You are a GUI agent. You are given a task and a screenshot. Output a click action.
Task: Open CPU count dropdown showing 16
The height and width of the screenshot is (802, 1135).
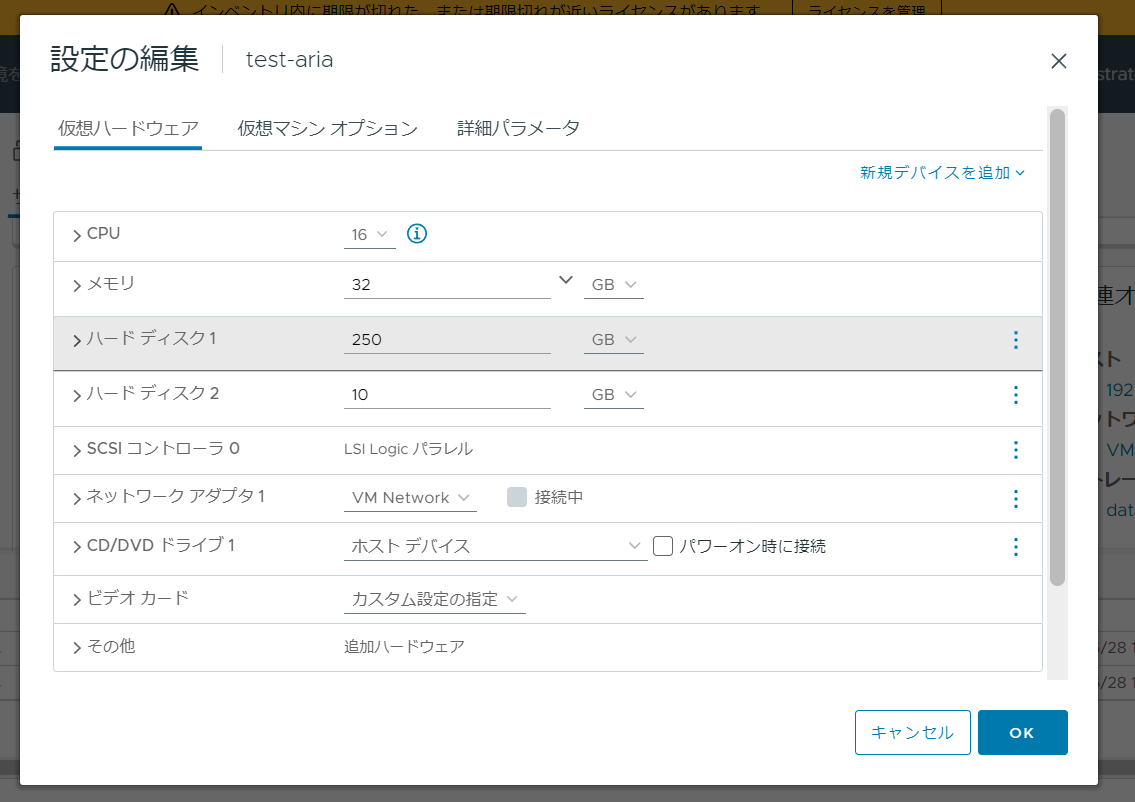[370, 235]
